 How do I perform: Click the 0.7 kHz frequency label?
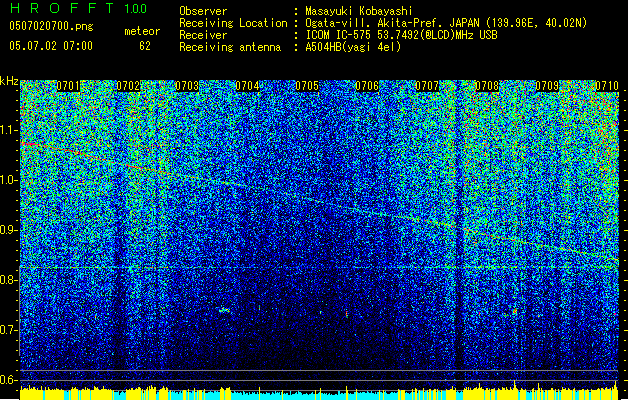click(9, 330)
